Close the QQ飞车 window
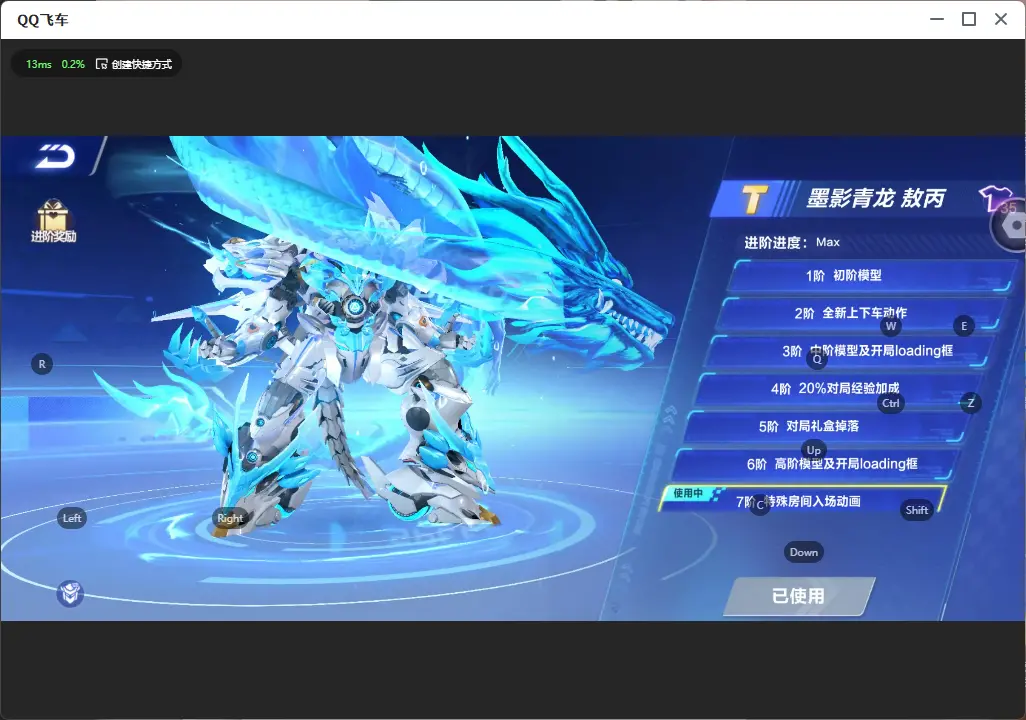The height and width of the screenshot is (720, 1026). [x=1001, y=20]
